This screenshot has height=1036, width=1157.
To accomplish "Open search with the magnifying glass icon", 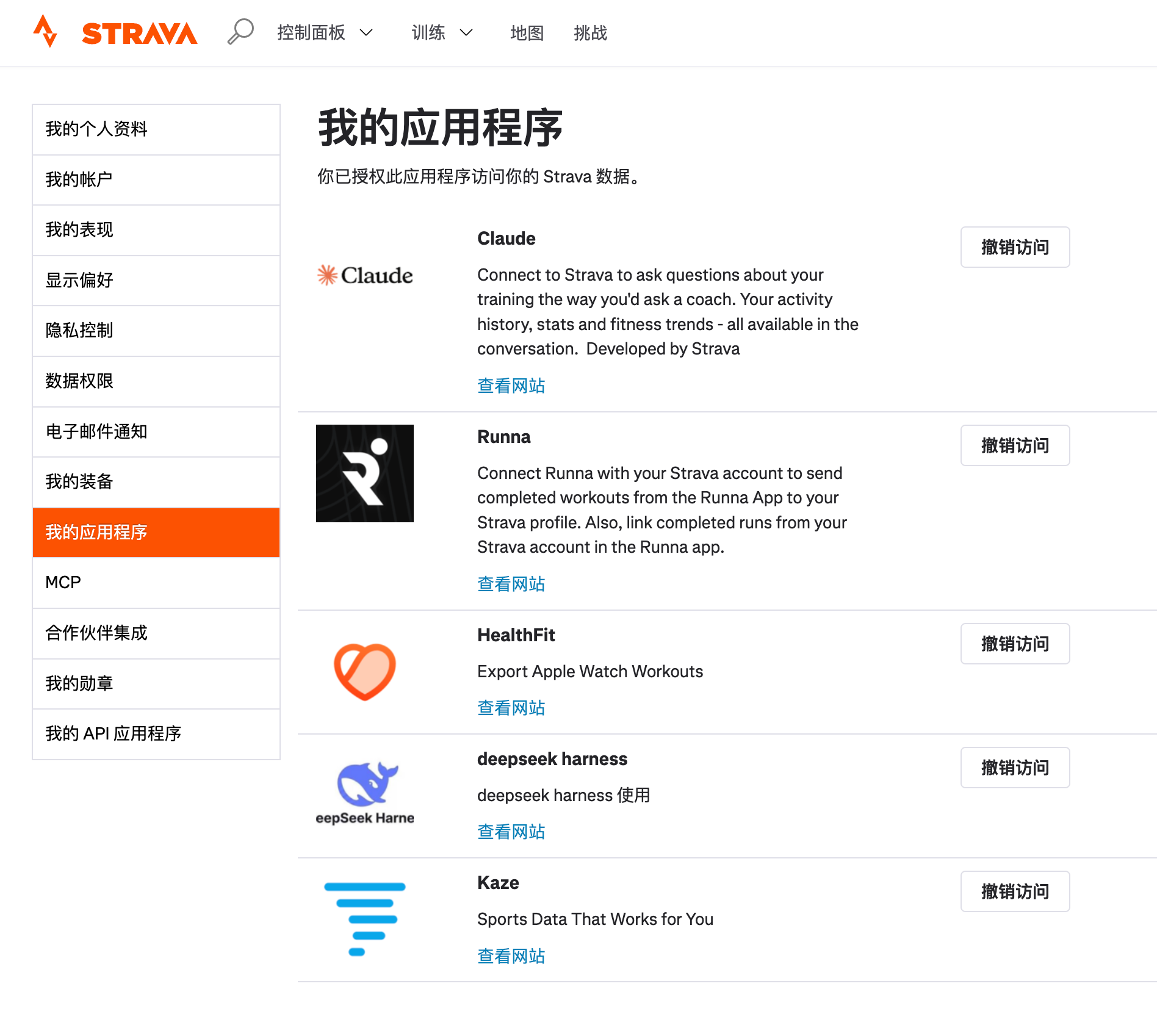I will 240,32.
